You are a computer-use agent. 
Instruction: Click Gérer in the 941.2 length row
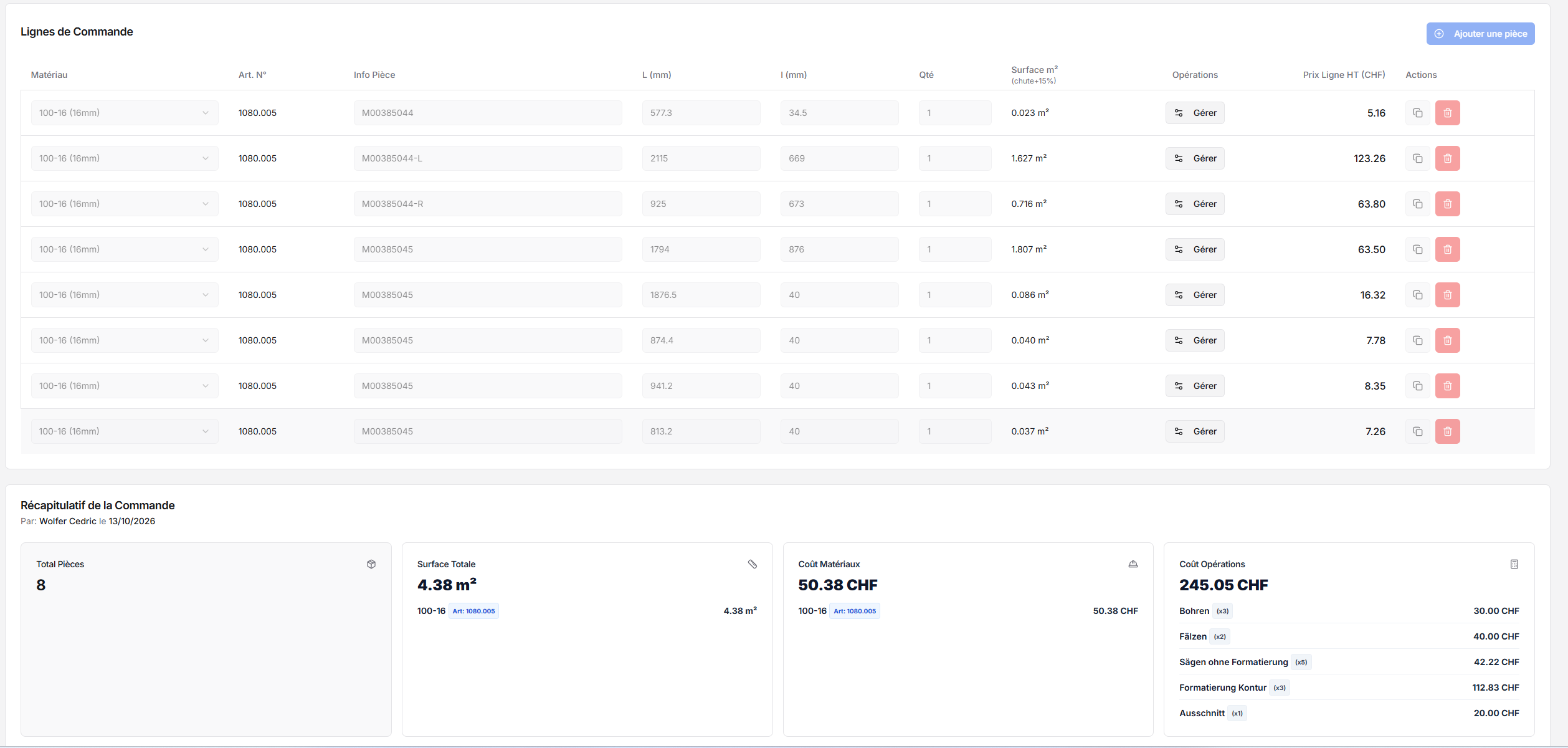1194,386
